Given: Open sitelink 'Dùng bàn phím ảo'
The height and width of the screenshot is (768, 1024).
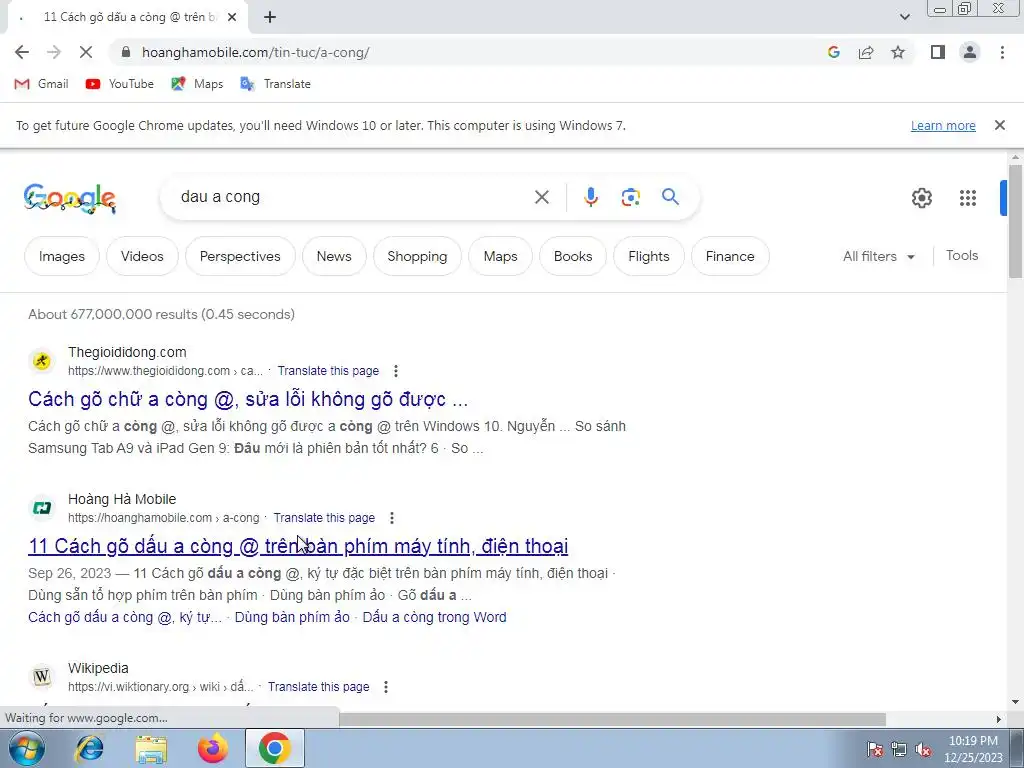Looking at the screenshot, I should (x=292, y=617).
